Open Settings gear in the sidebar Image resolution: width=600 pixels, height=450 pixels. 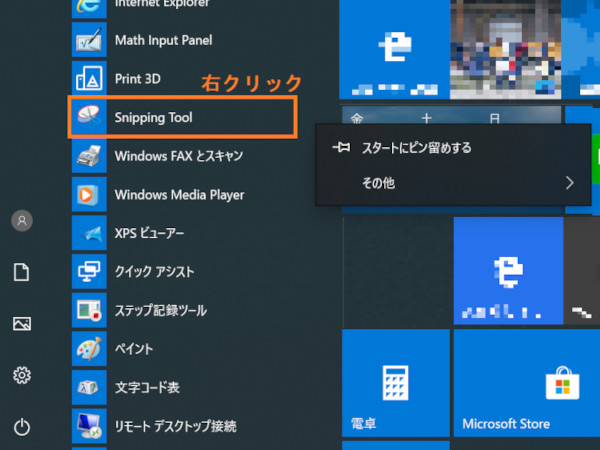22,375
